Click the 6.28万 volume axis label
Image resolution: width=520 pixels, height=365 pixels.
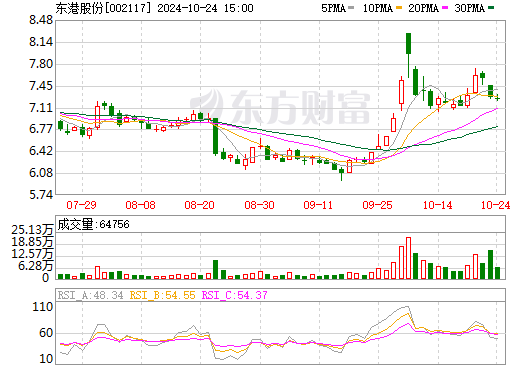click(x=36, y=266)
